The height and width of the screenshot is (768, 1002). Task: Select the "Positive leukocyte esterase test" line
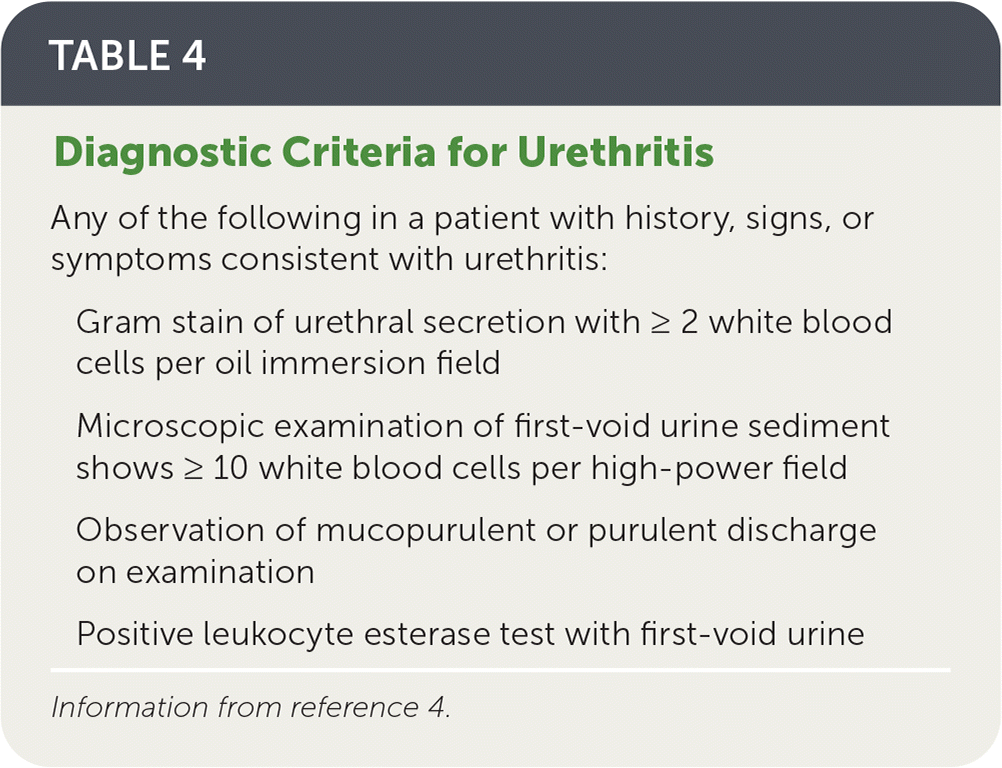pyautogui.click(x=470, y=633)
